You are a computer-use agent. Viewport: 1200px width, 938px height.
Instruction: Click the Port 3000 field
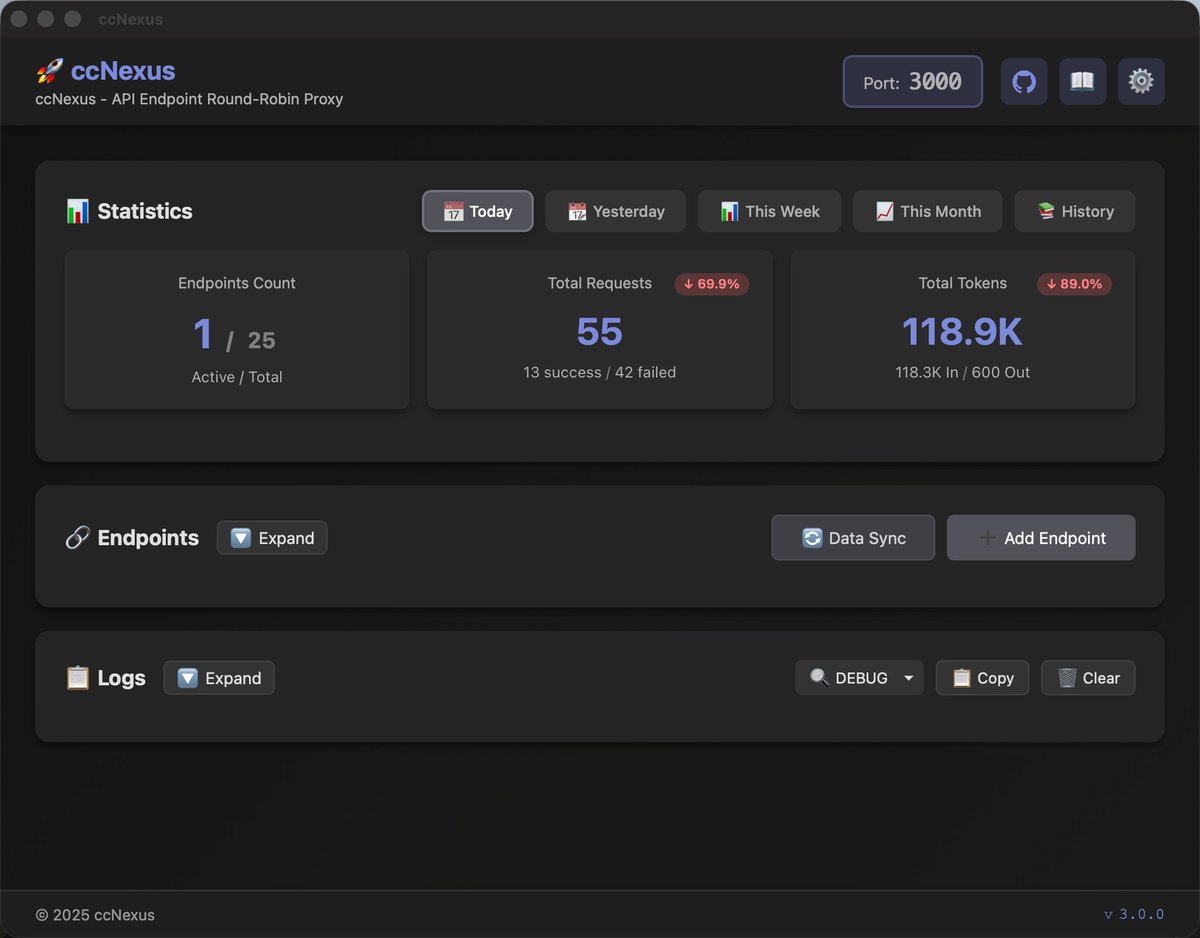tap(913, 81)
